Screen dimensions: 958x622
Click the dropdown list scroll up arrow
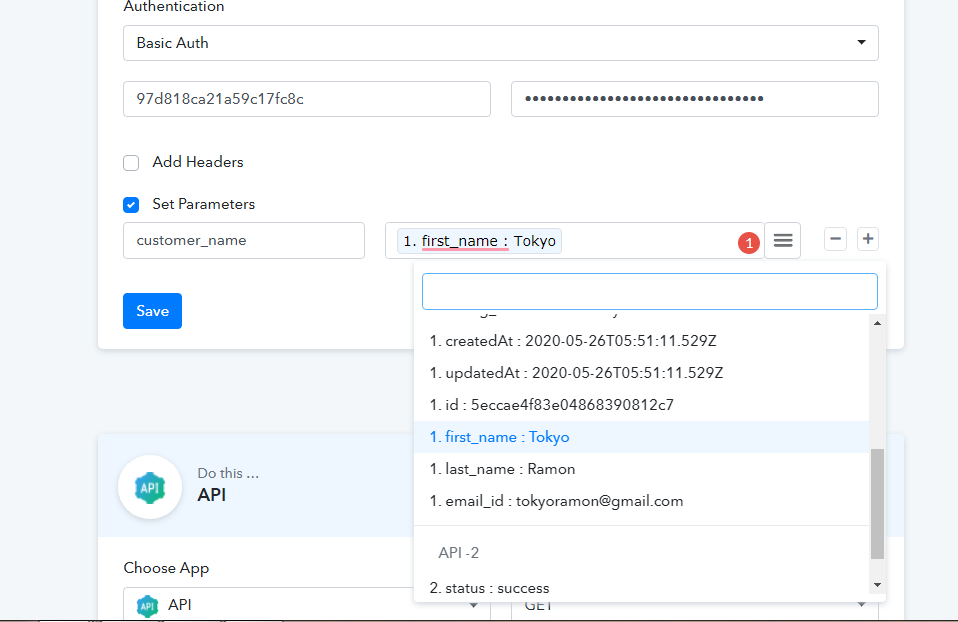point(877,323)
